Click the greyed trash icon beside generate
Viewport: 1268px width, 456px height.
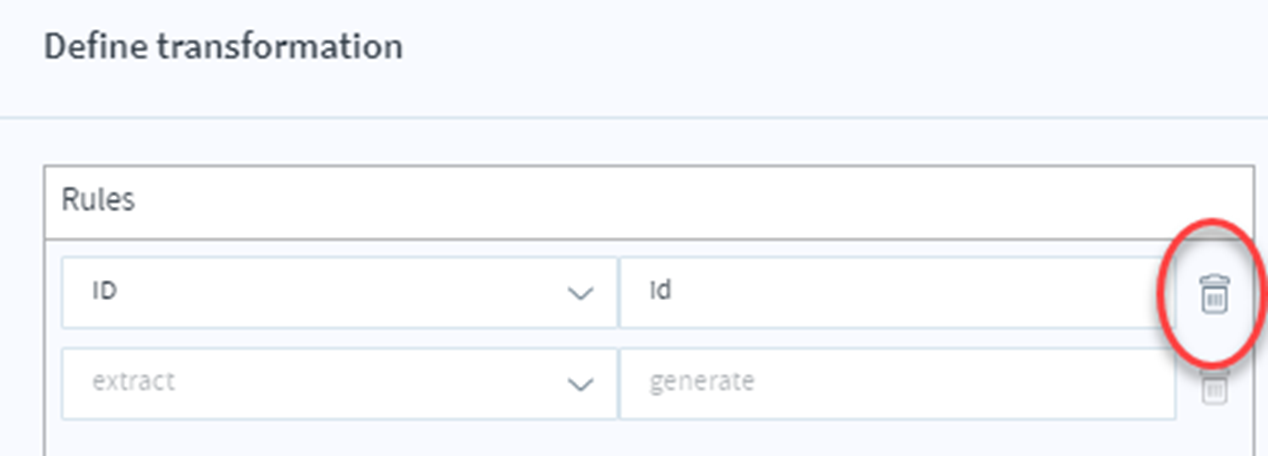click(x=1214, y=386)
